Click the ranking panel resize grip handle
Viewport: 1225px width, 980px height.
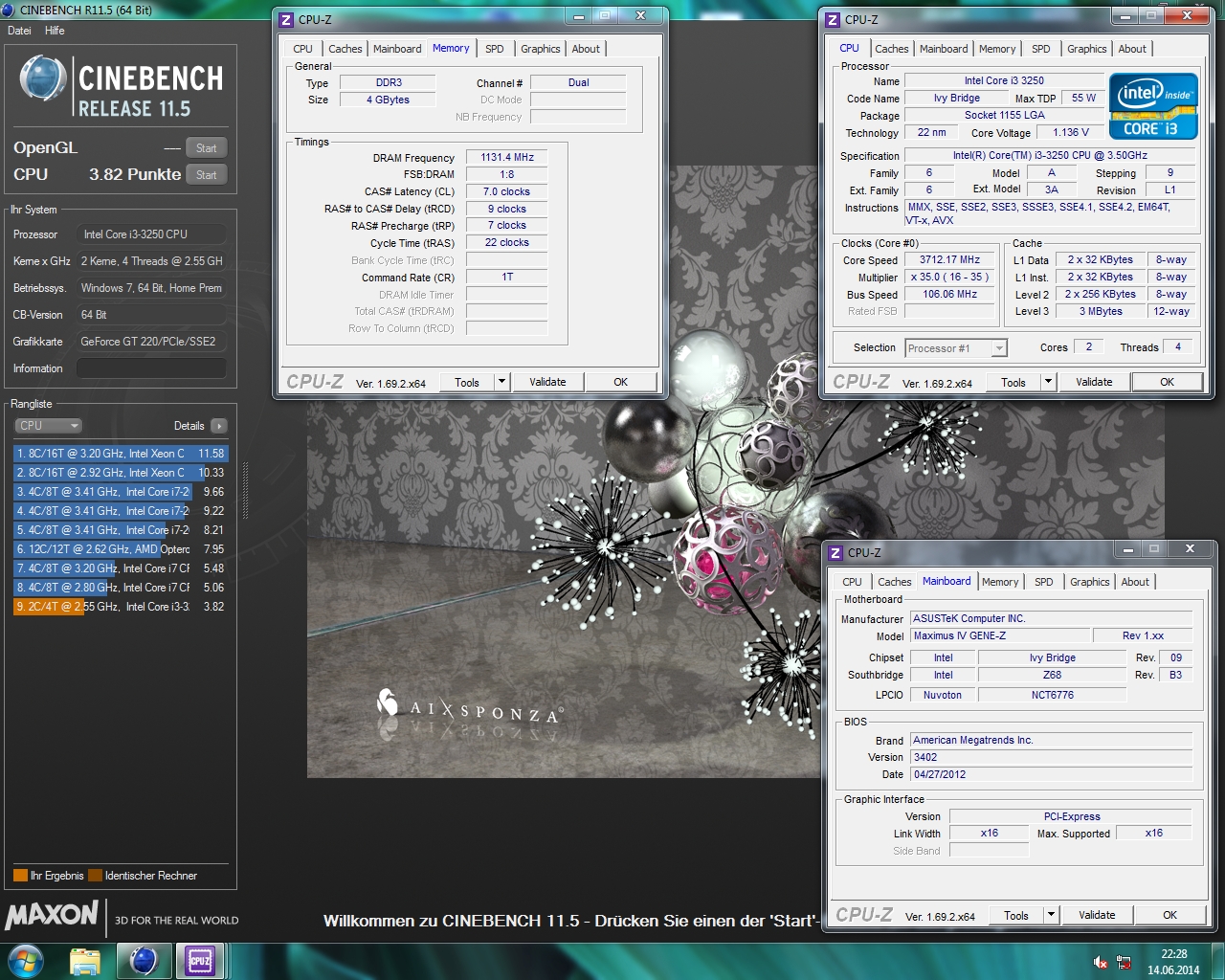245,491
